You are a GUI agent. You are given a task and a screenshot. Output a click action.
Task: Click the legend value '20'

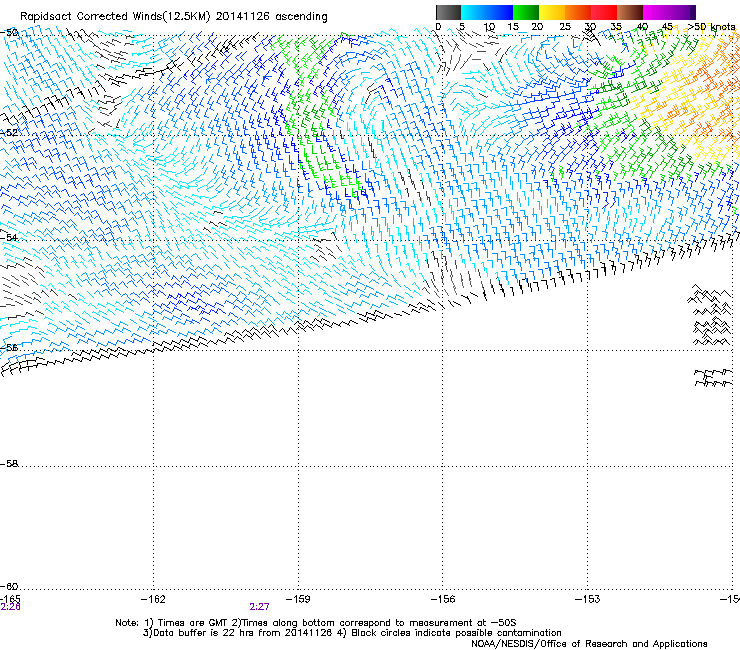pyautogui.click(x=537, y=27)
